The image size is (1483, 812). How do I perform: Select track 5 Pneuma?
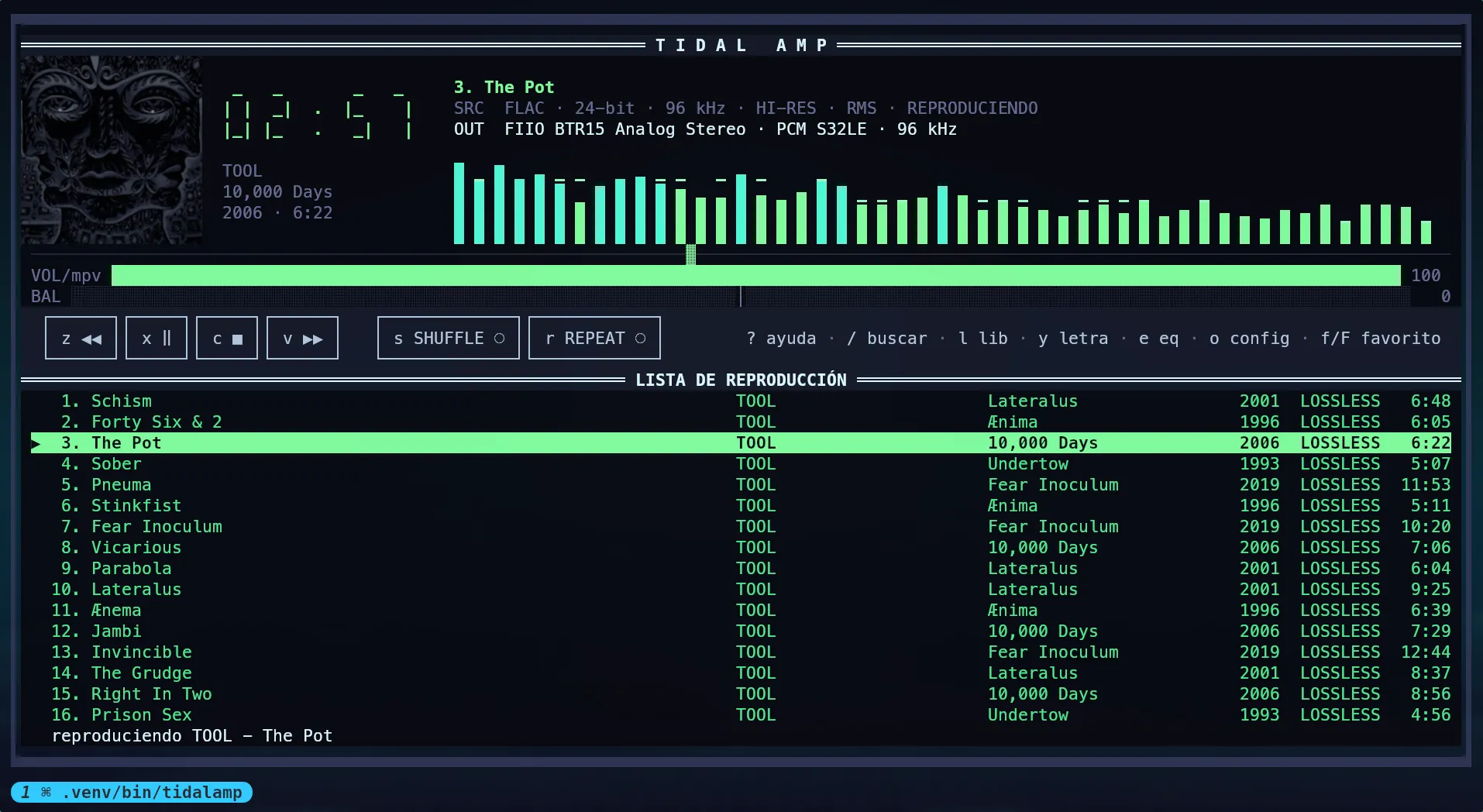point(741,485)
